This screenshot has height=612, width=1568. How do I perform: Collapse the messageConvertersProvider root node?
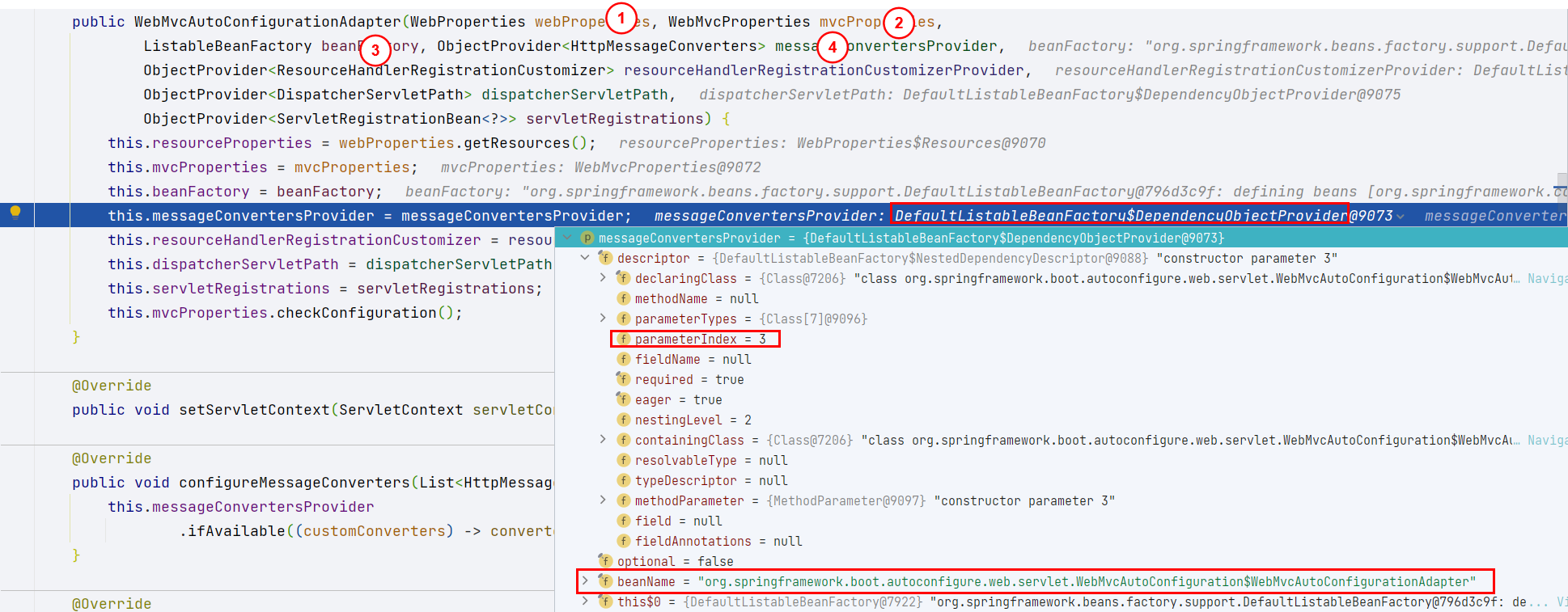click(x=567, y=238)
